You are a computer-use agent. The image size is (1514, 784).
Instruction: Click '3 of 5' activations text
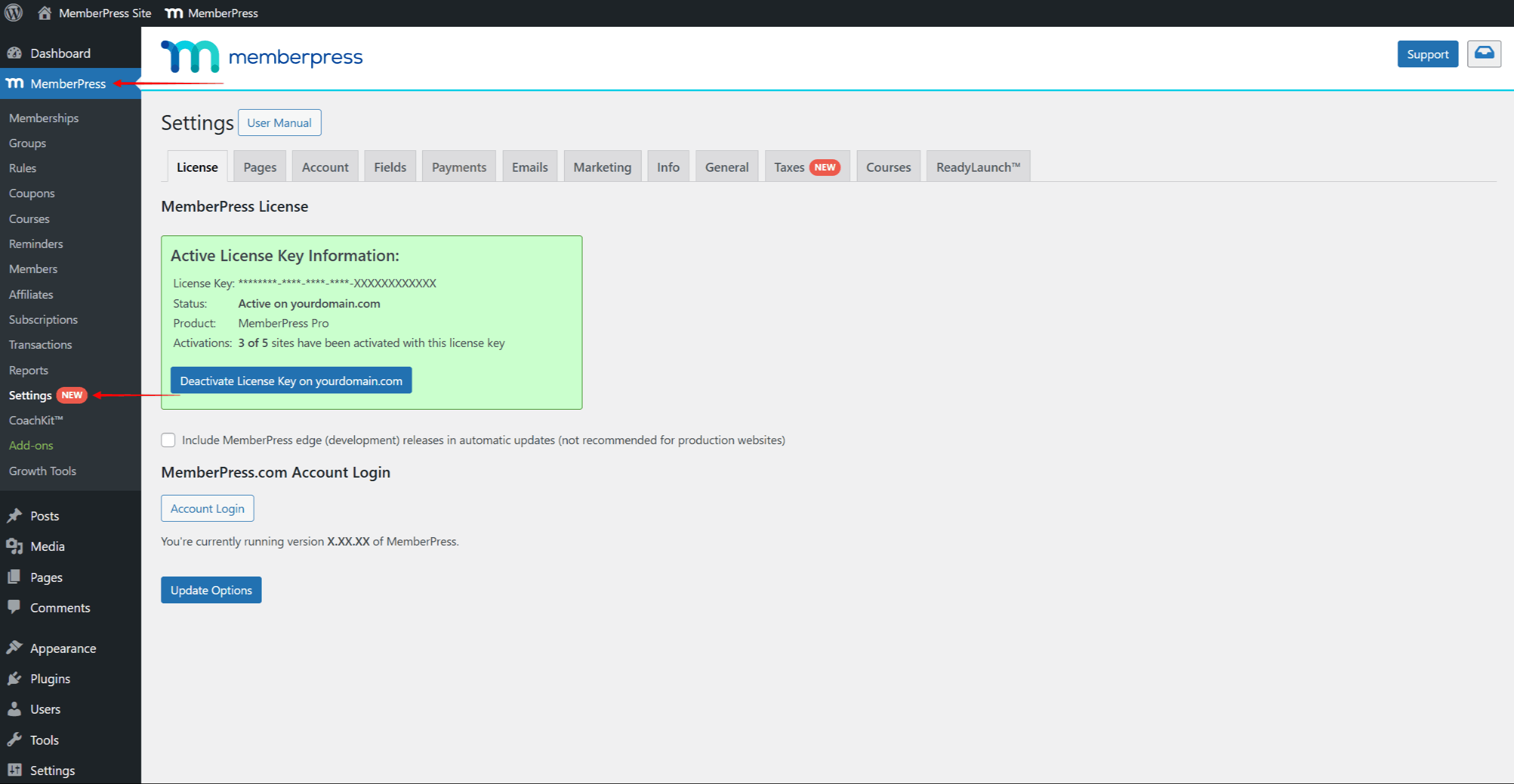[253, 343]
